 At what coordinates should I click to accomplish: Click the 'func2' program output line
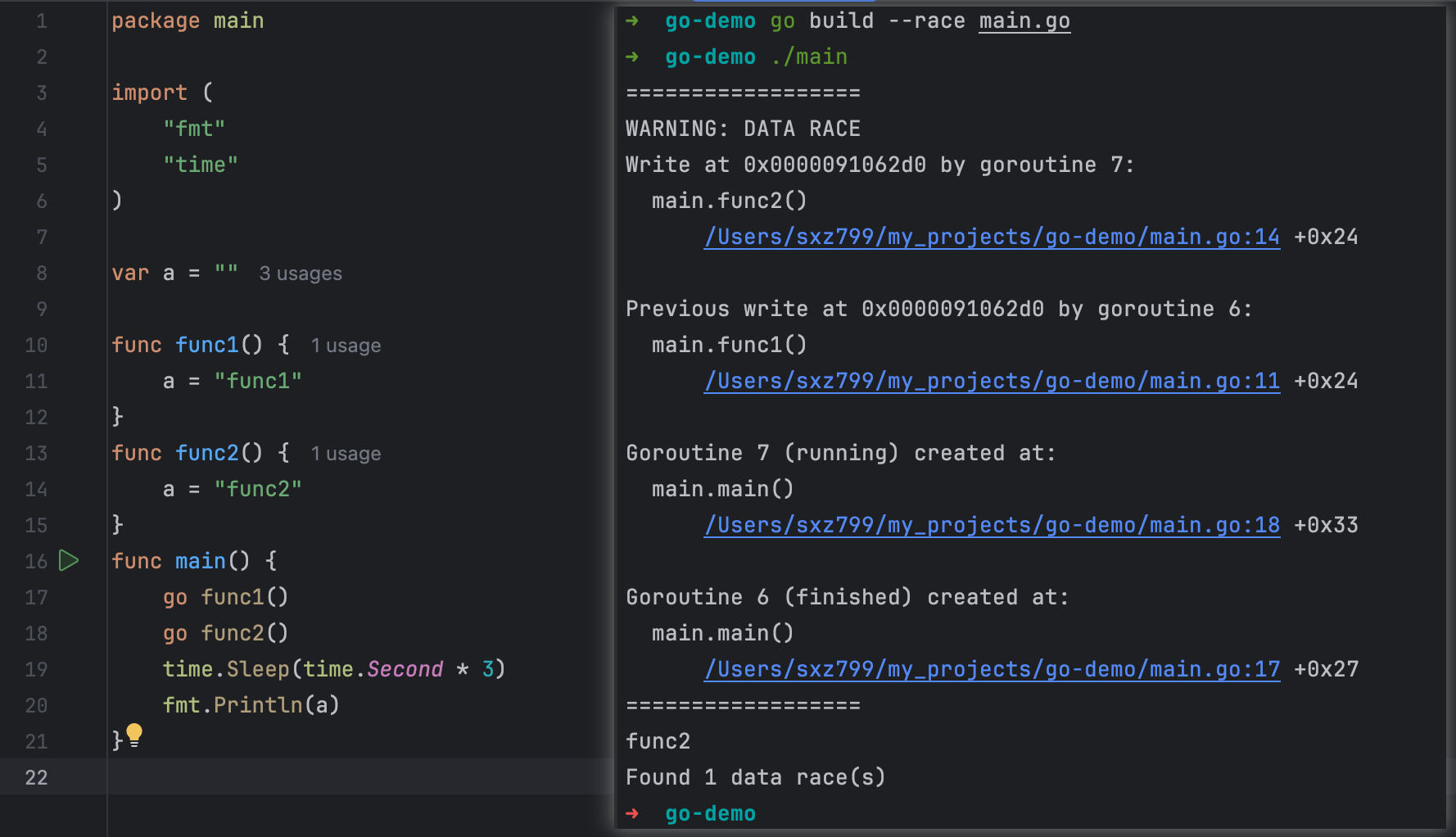pyautogui.click(x=658, y=742)
